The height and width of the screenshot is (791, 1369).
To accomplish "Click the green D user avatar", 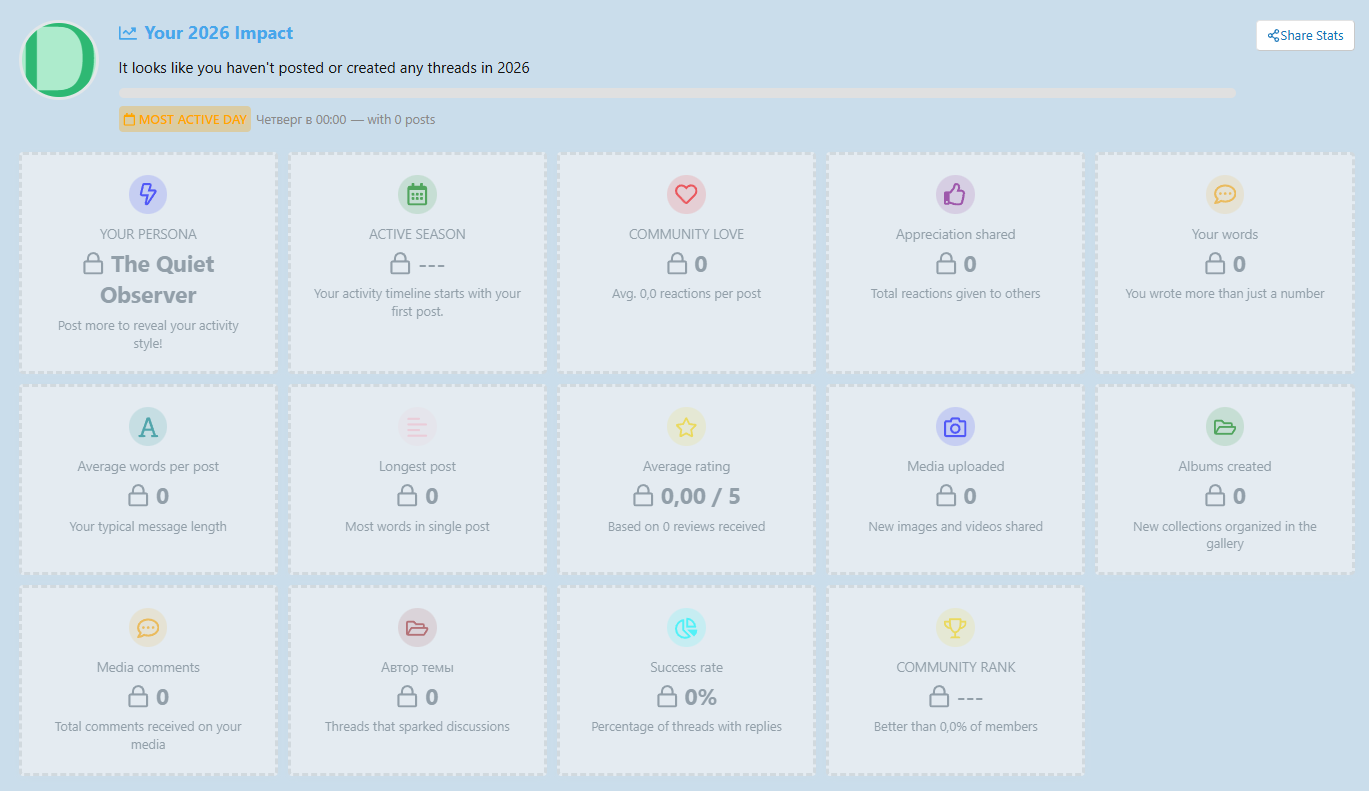I will 59,60.
